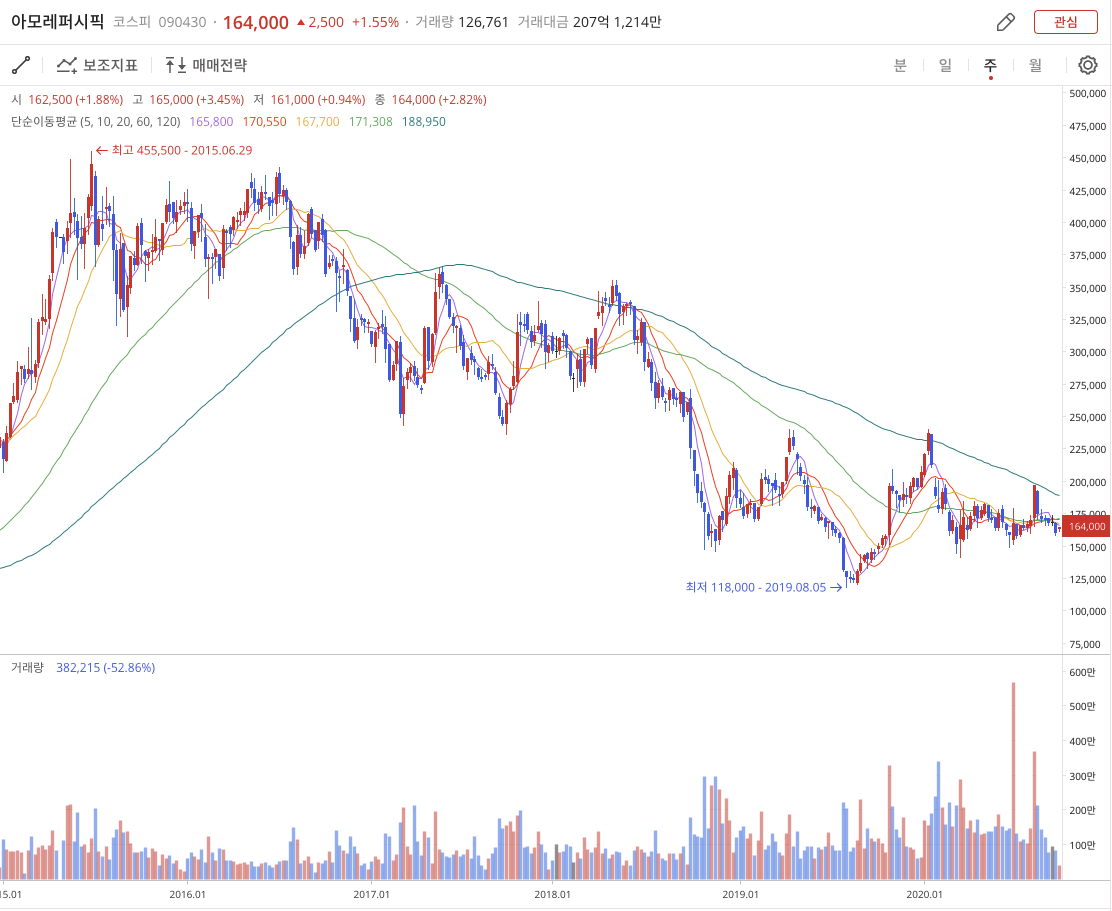This screenshot has height=911, width=1112.
Task: Click the 코스피 market label
Action: coord(131,22)
